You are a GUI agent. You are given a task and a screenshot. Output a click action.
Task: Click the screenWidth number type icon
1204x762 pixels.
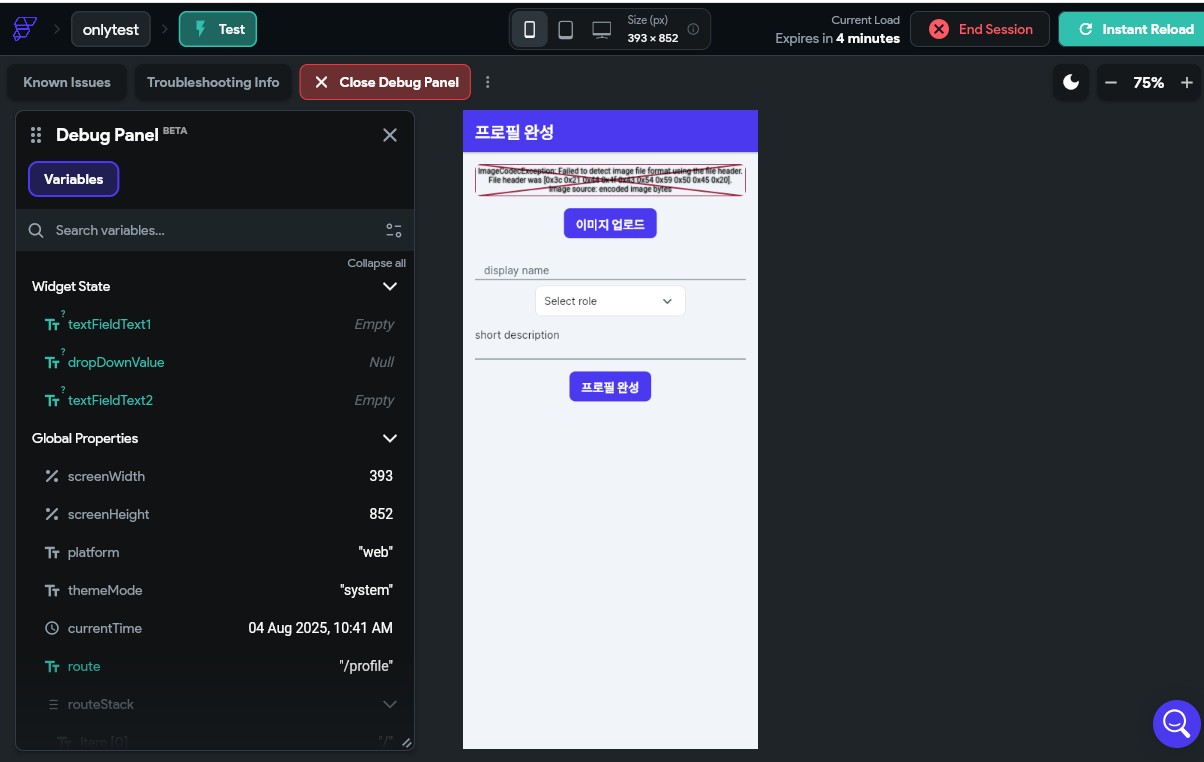(x=52, y=476)
